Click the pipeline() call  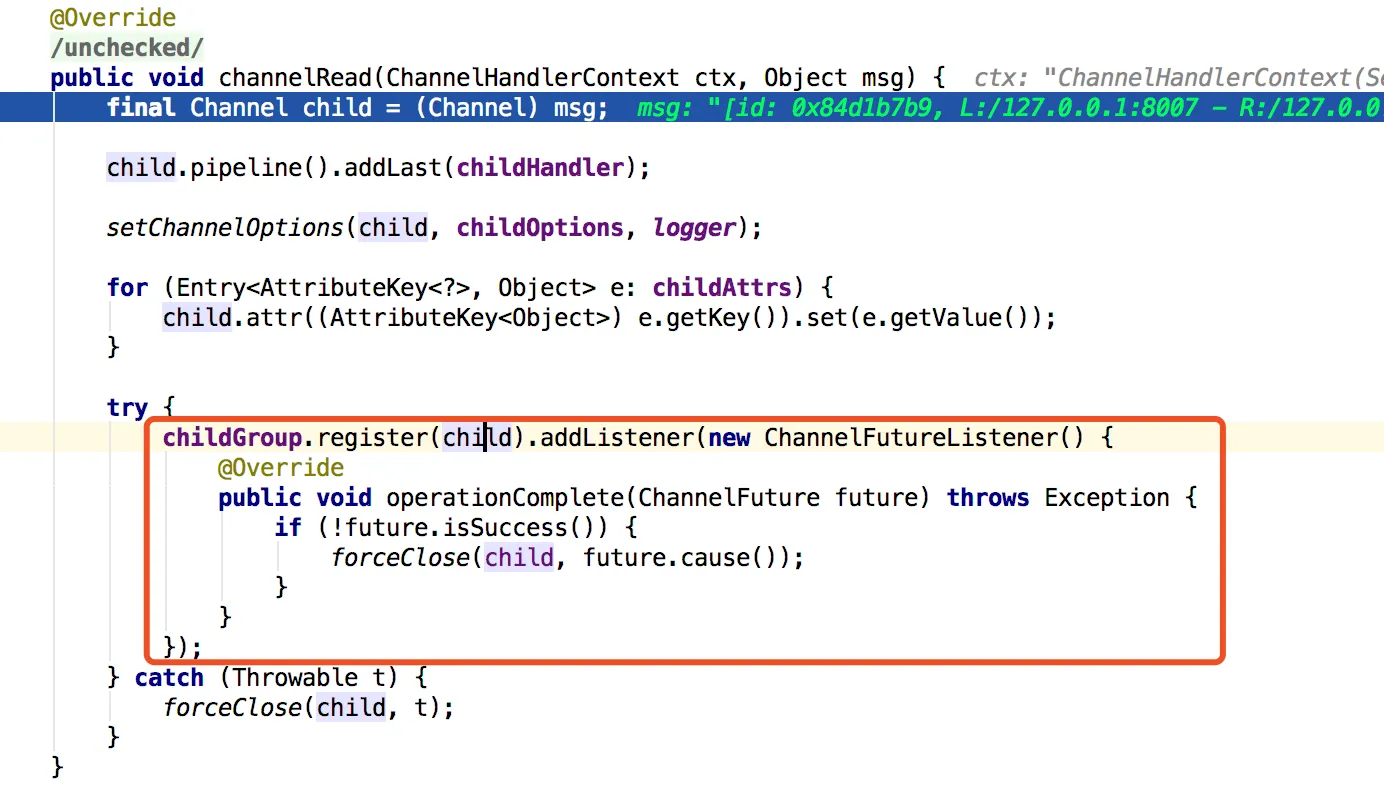point(260,168)
